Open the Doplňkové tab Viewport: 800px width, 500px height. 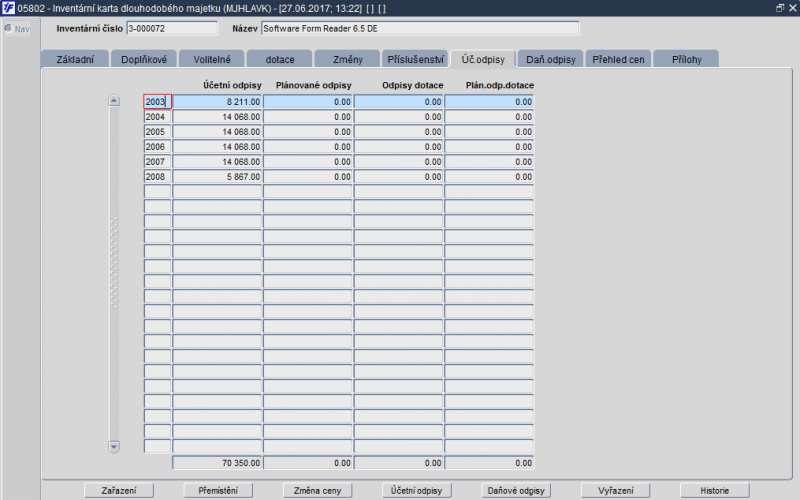pyautogui.click(x=144, y=59)
